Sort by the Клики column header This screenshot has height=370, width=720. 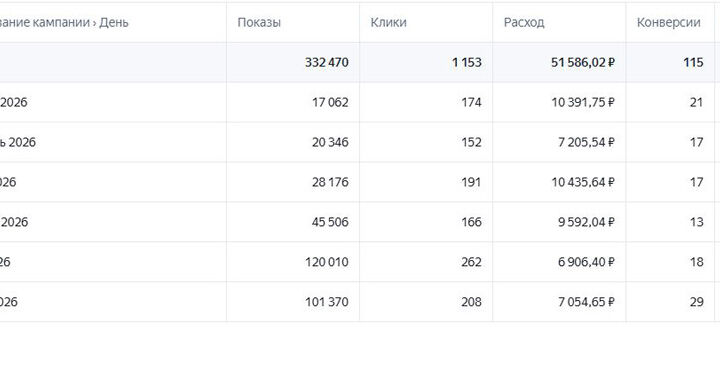pos(388,22)
